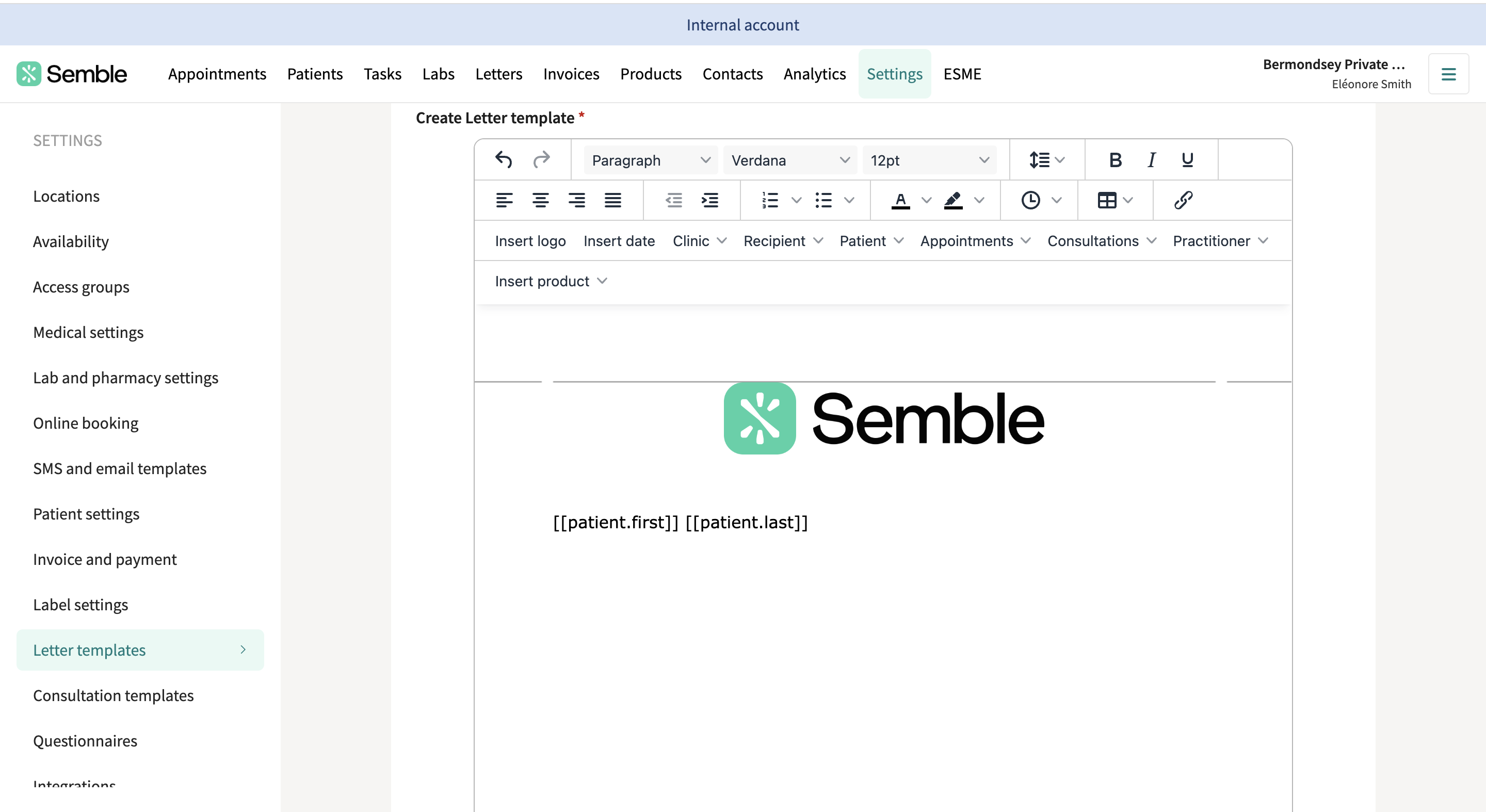Center align the text

coord(541,200)
